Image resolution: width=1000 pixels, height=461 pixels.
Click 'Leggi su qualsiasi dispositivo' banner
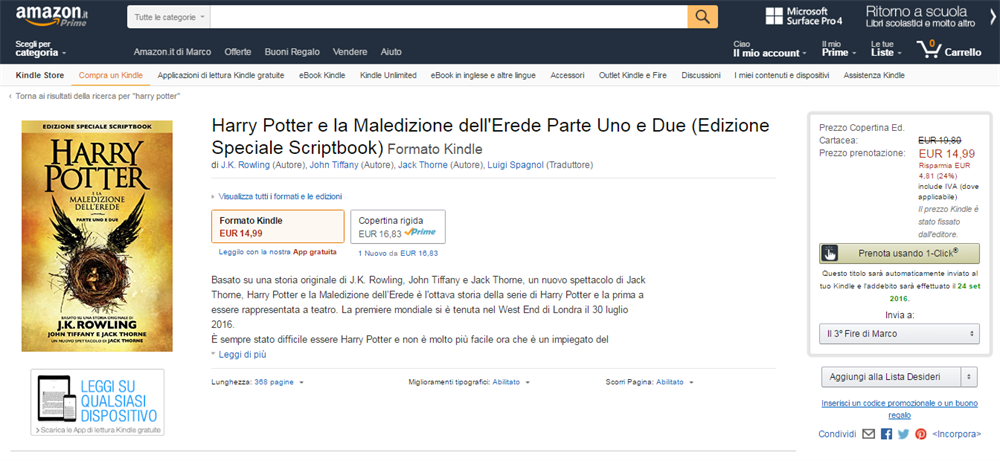tap(97, 402)
